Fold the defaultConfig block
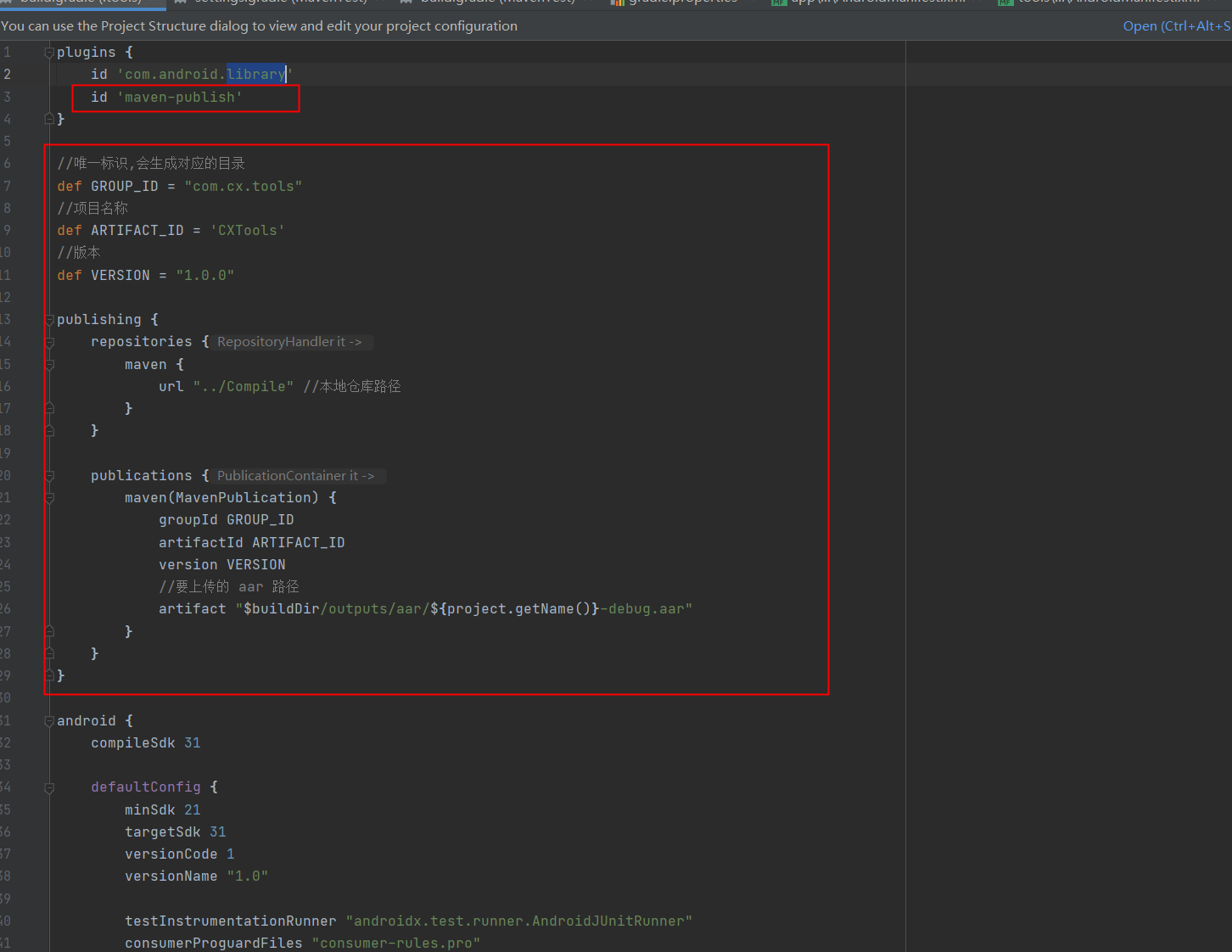Image resolution: width=1232 pixels, height=952 pixels. click(x=49, y=787)
